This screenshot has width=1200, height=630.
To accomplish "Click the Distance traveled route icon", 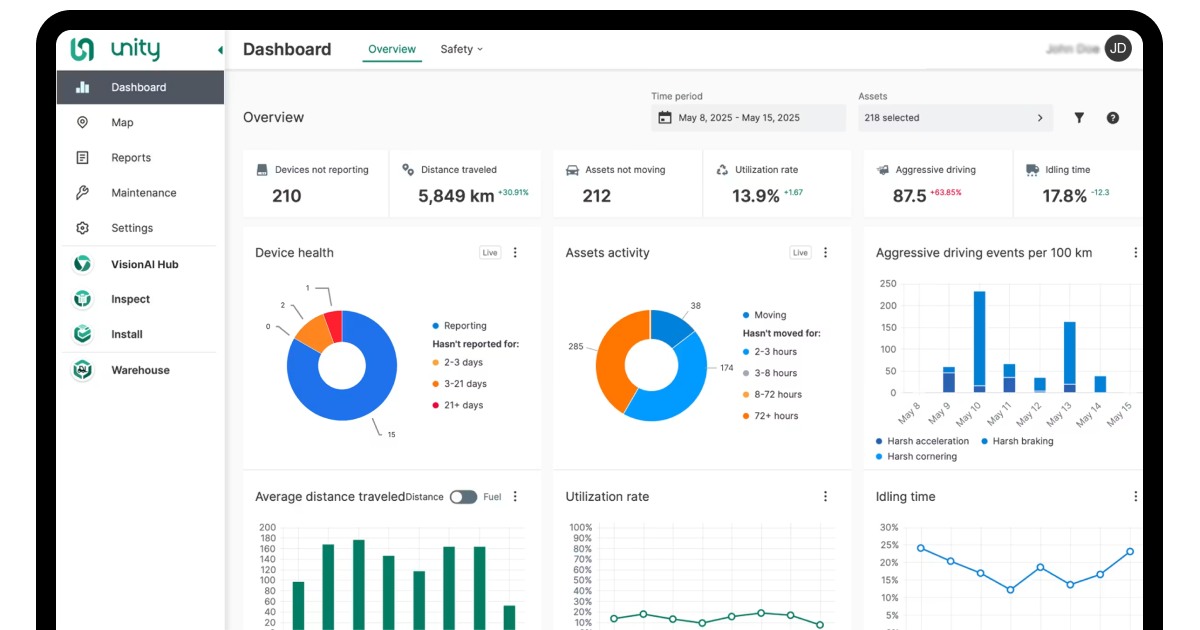I will pos(408,170).
